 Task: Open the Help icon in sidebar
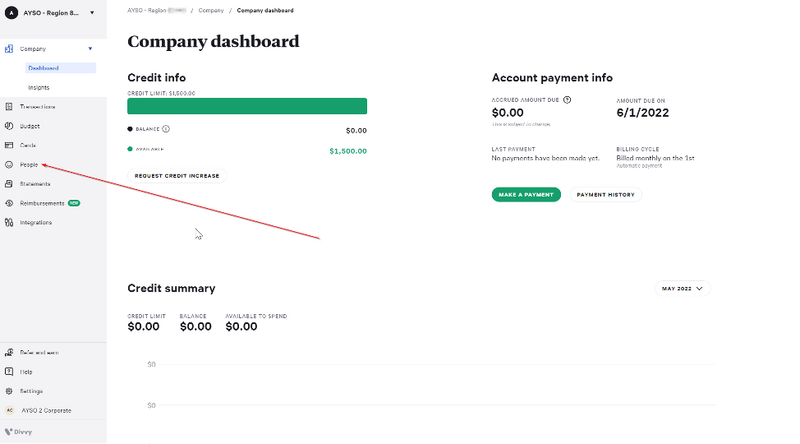coord(9,371)
